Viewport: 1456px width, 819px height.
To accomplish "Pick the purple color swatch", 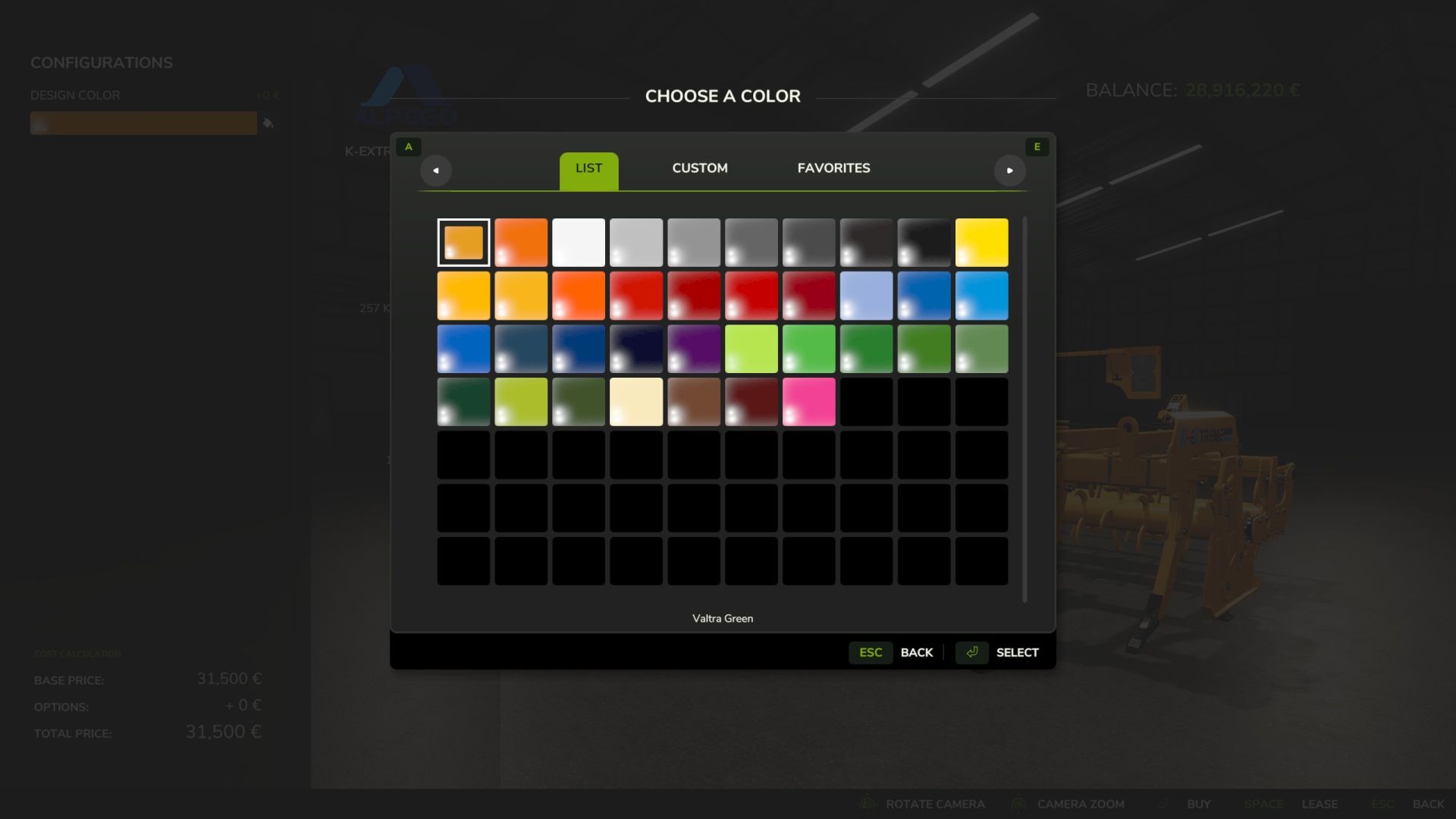I will click(694, 349).
